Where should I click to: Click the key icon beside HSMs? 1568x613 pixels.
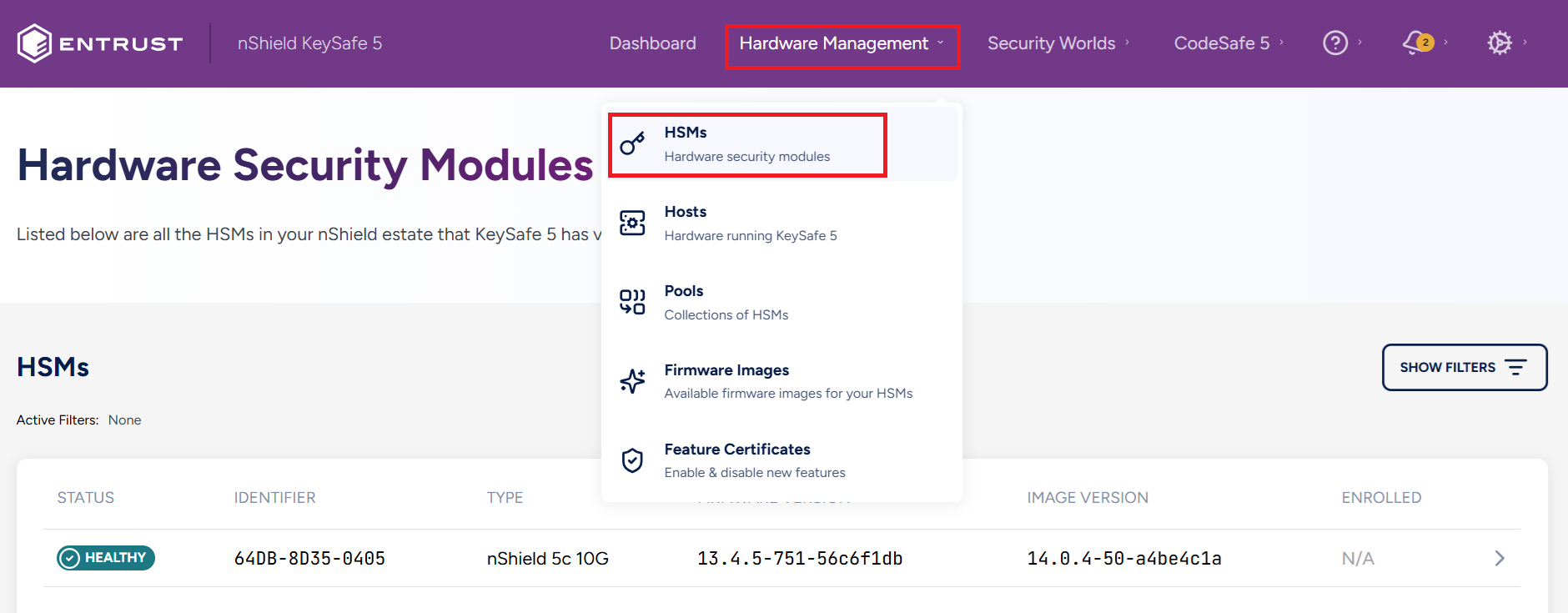632,143
